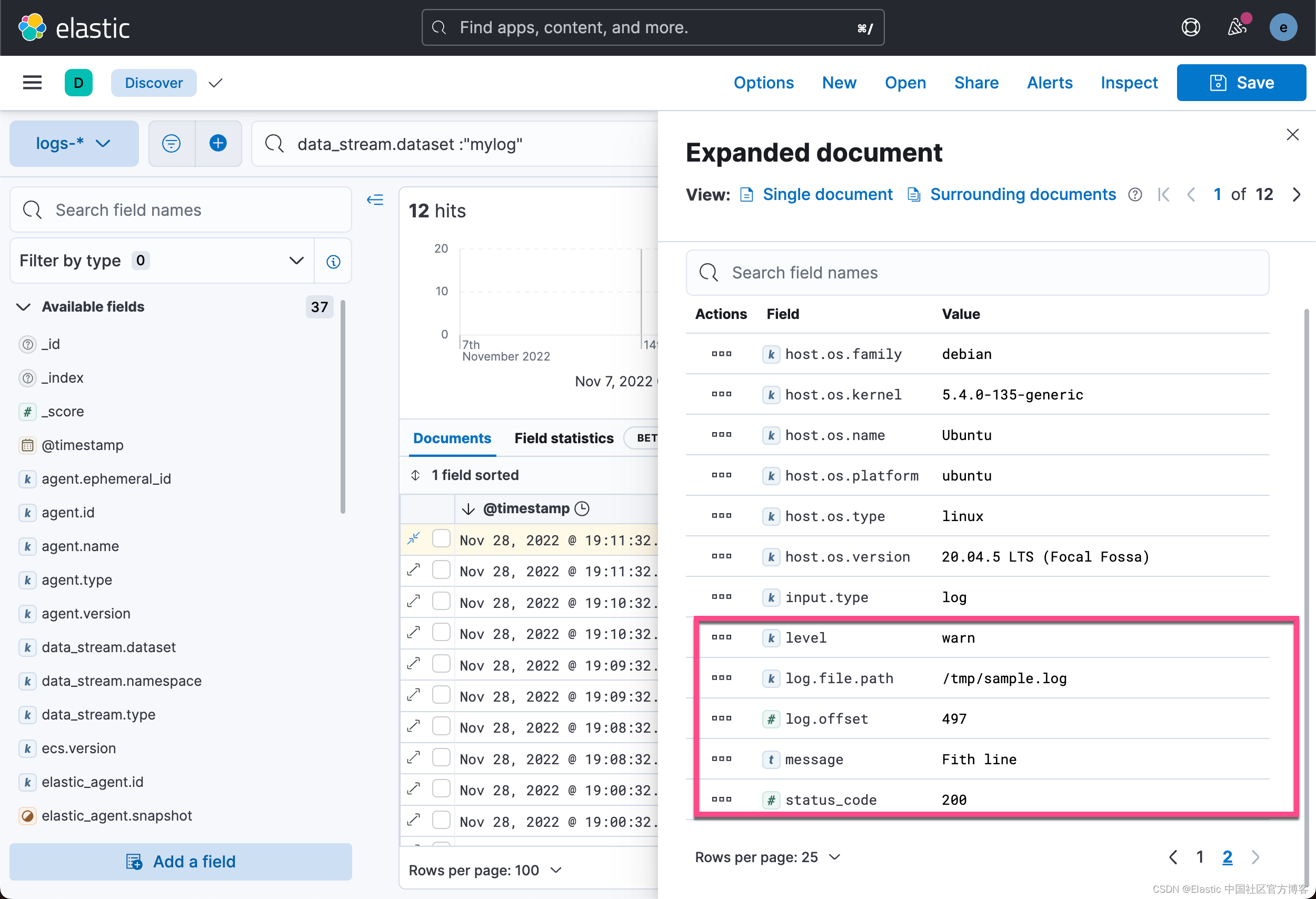Go to next document arrow
The height and width of the screenshot is (899, 1316).
(1296, 194)
